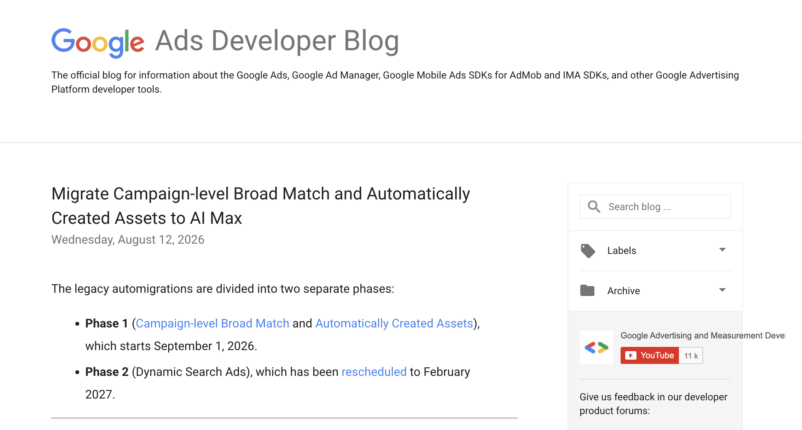Click the Google Developers chevrons logo
This screenshot has width=802, height=430.
click(596, 348)
